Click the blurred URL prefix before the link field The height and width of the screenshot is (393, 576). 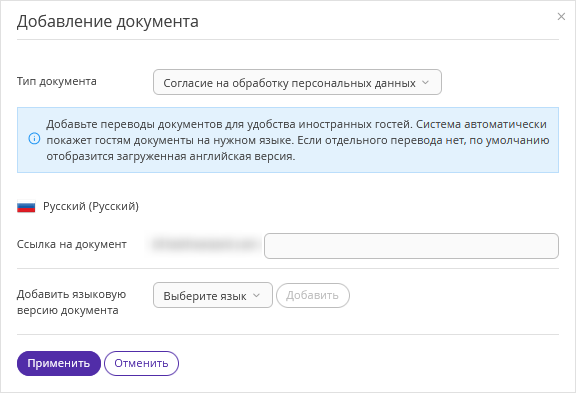205,244
